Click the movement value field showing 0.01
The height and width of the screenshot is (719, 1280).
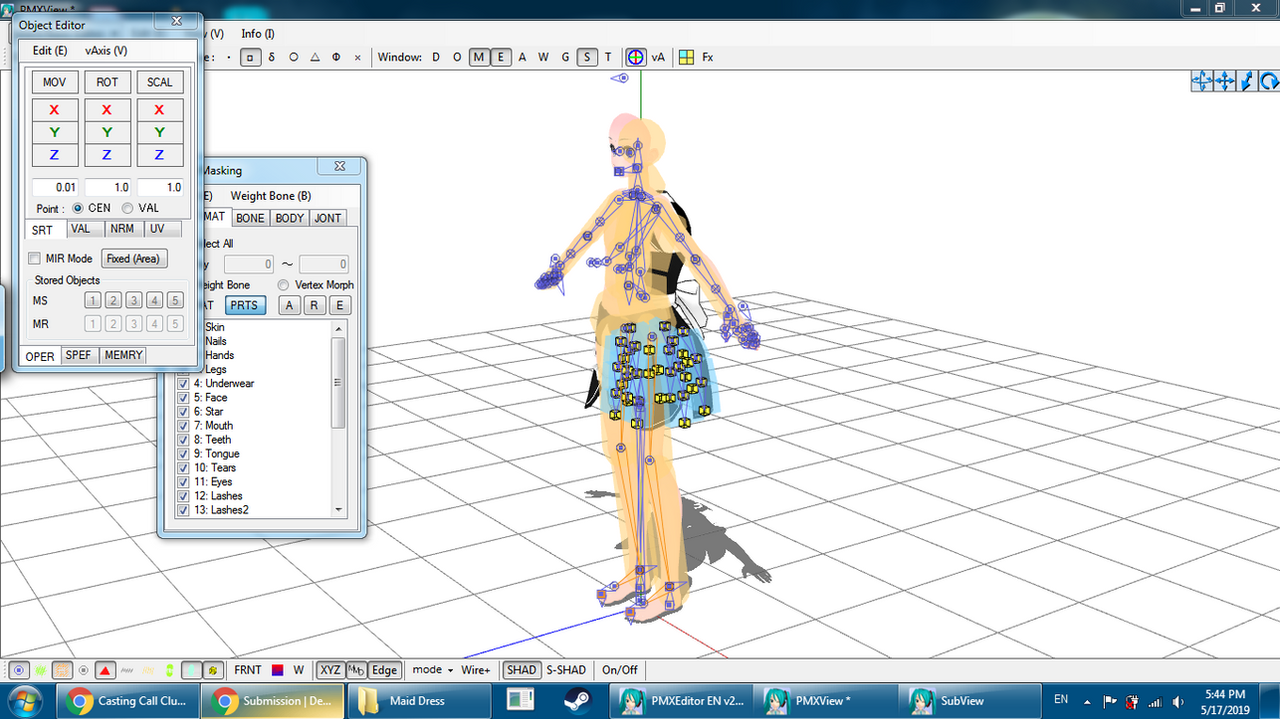tap(55, 187)
